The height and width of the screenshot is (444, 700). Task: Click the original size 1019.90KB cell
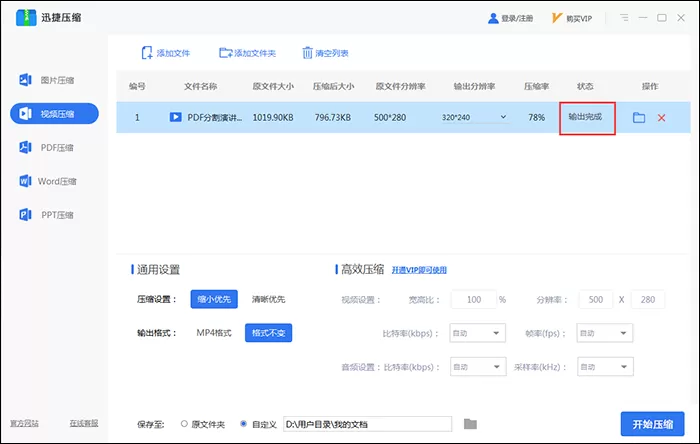(x=273, y=117)
